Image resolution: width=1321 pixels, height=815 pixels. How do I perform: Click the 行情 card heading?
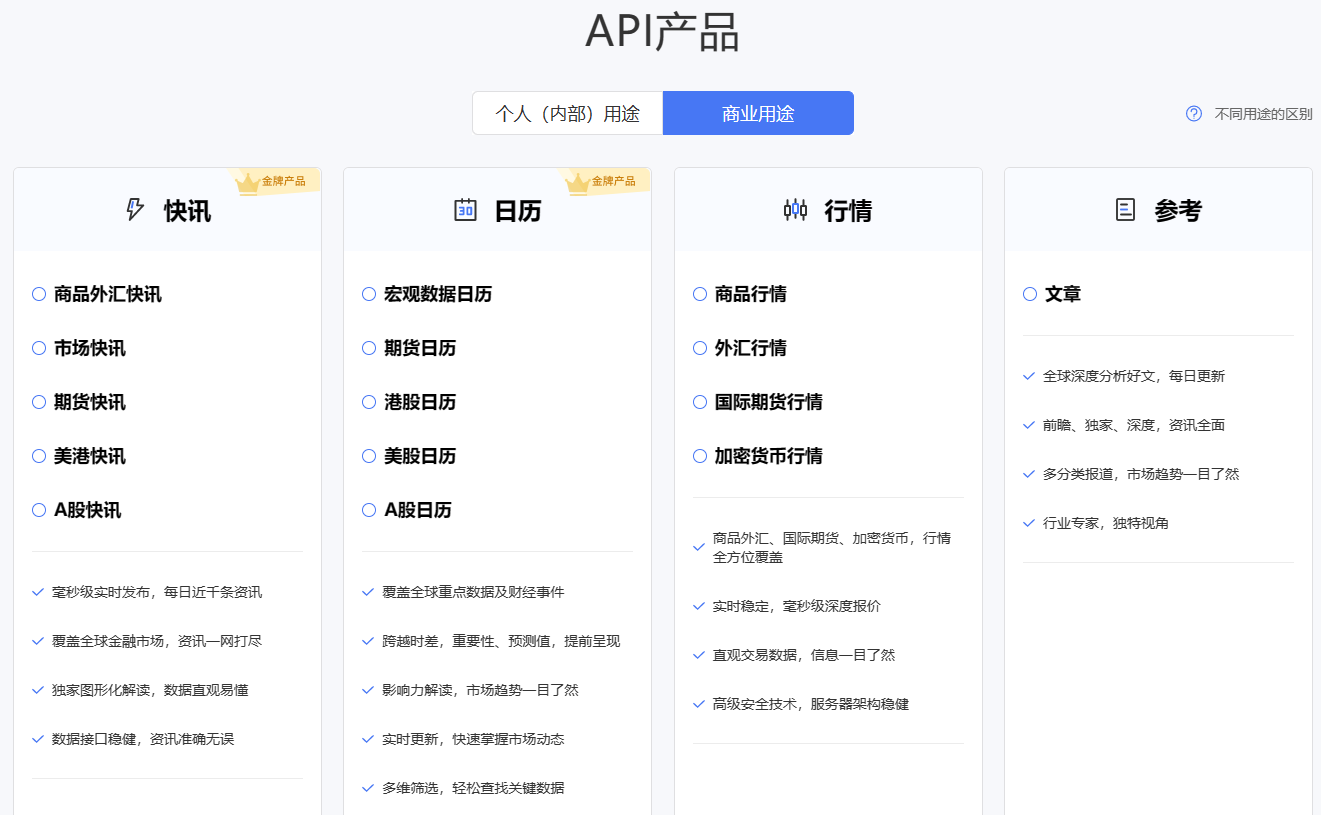click(848, 211)
